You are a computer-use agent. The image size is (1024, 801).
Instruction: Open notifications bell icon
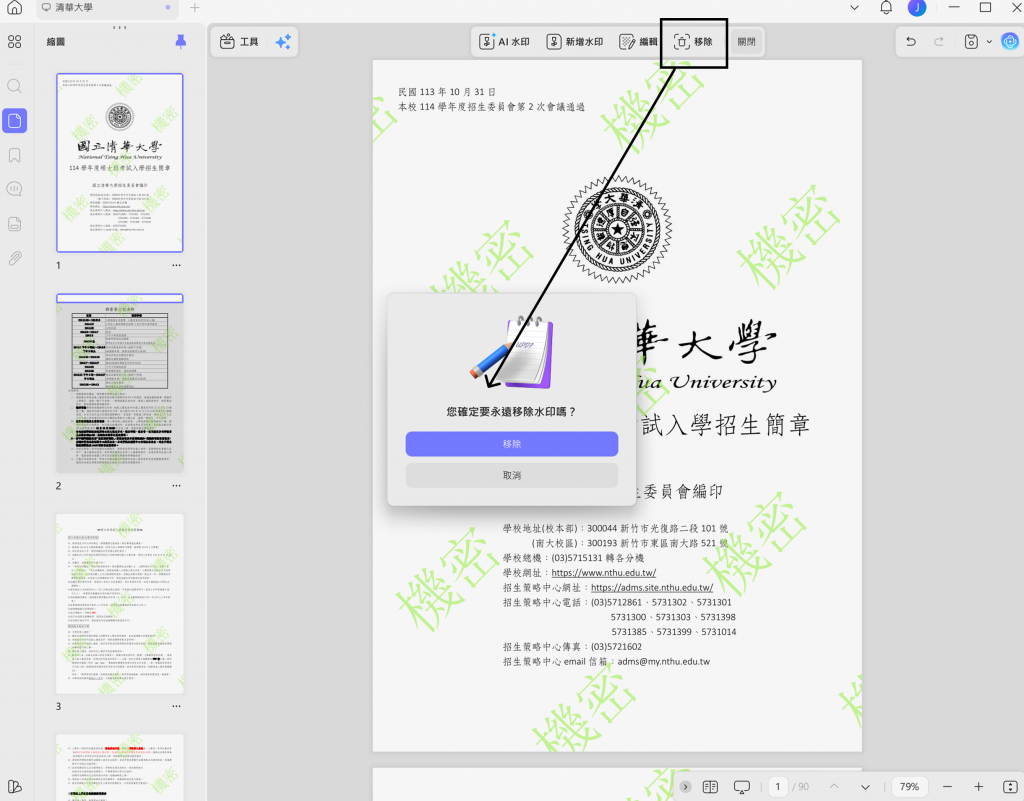(886, 8)
